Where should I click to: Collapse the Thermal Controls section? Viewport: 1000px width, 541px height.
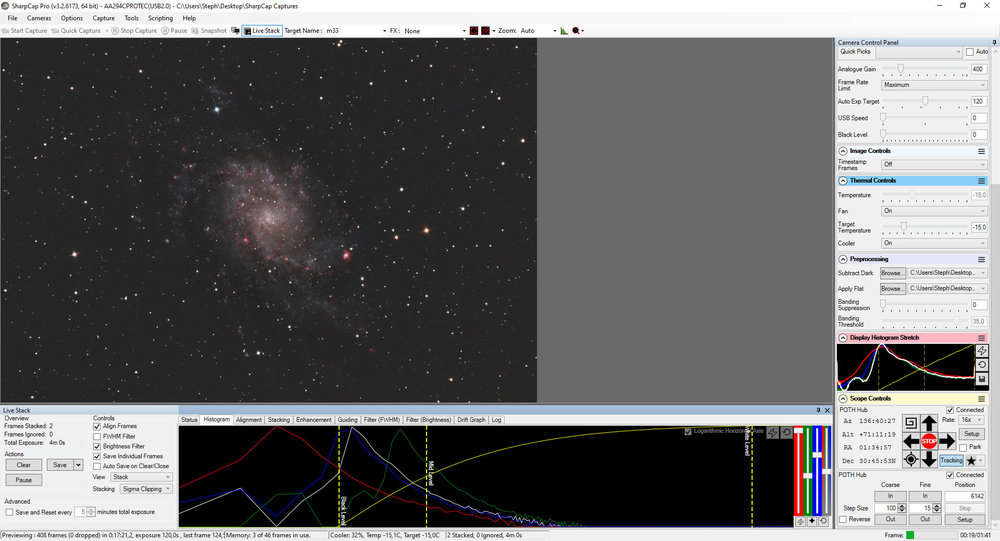pyautogui.click(x=842, y=180)
